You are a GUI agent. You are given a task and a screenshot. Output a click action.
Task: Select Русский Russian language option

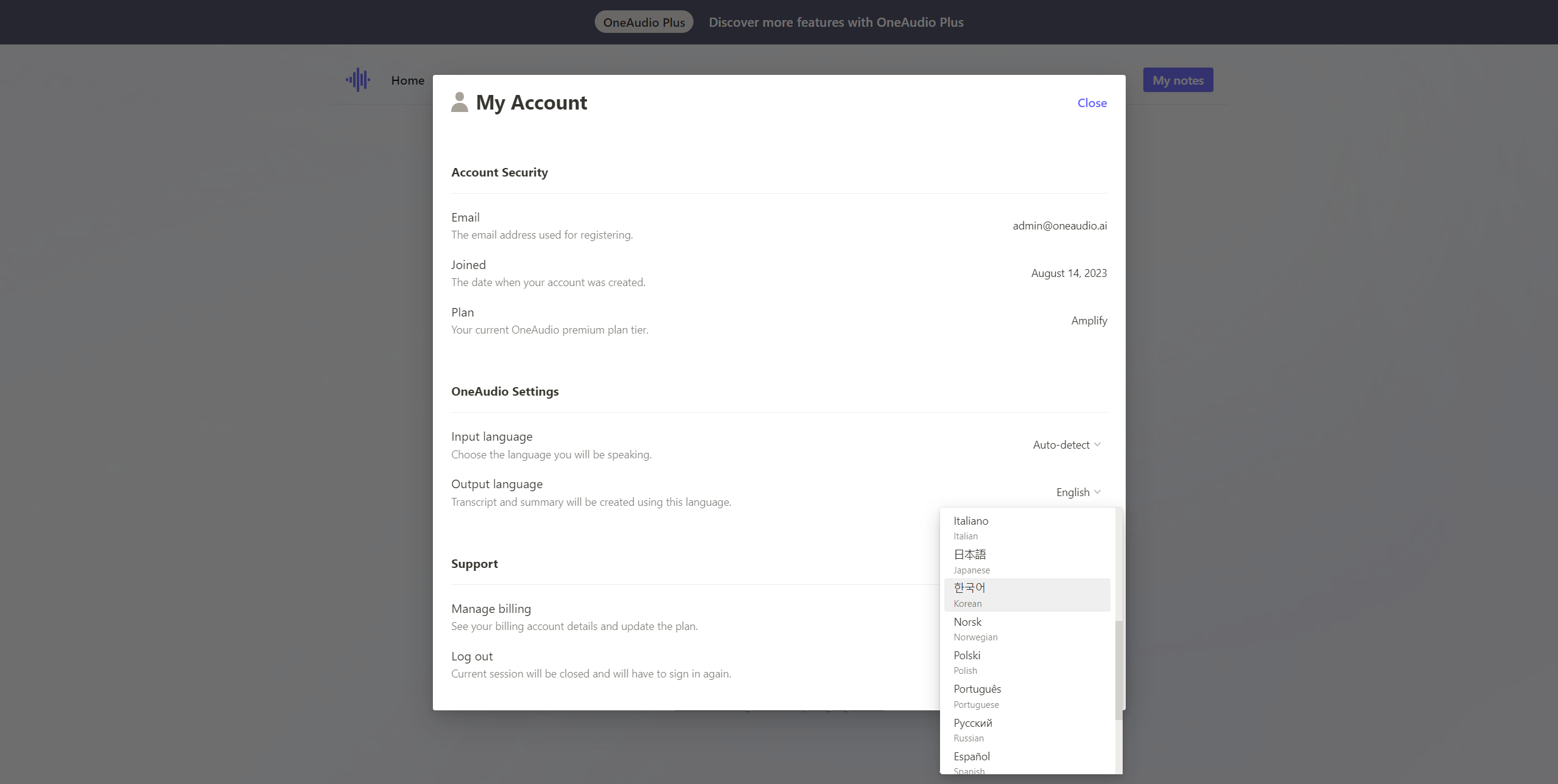click(1026, 729)
